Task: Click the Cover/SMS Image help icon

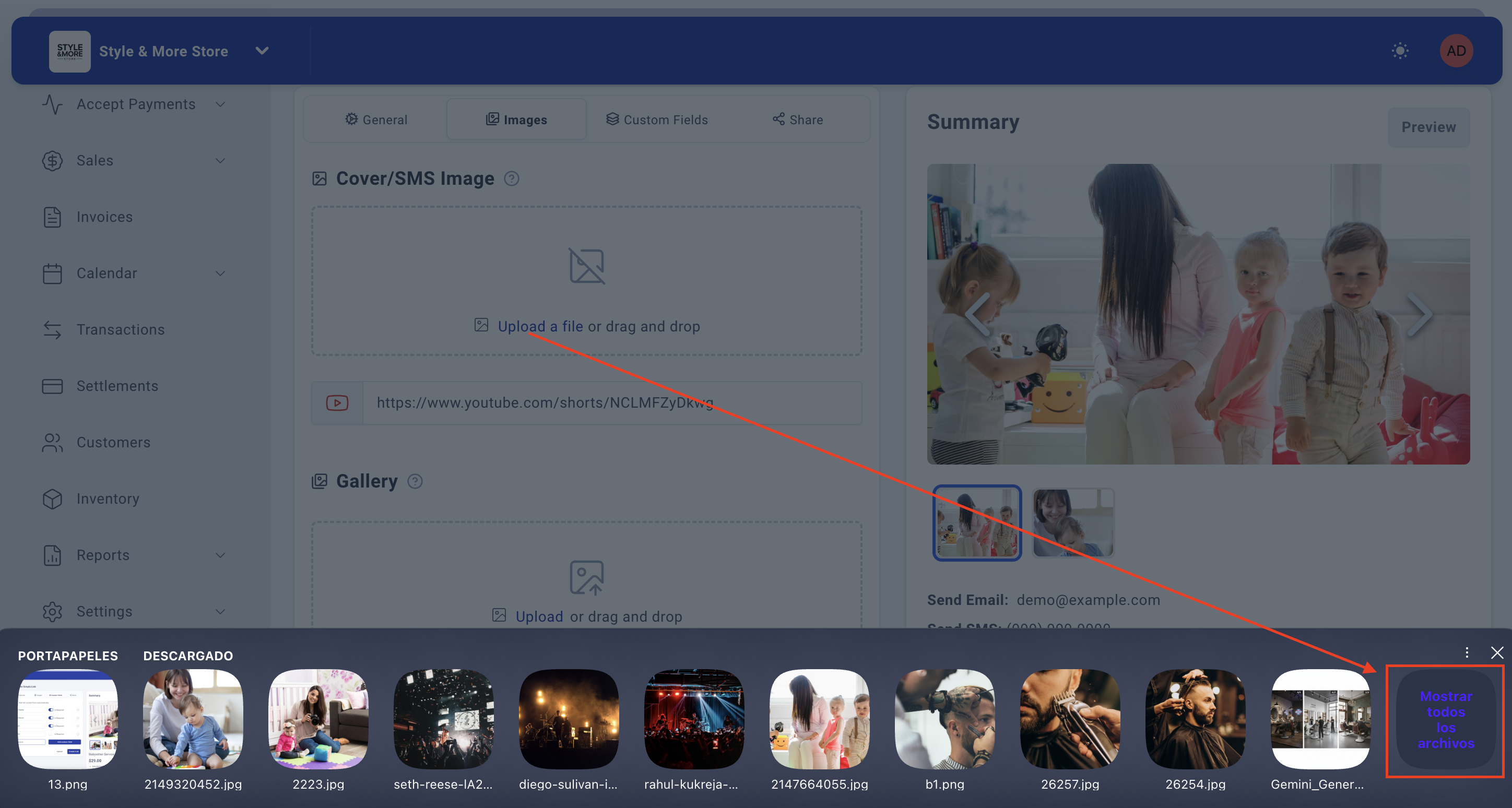Action: pyautogui.click(x=511, y=179)
